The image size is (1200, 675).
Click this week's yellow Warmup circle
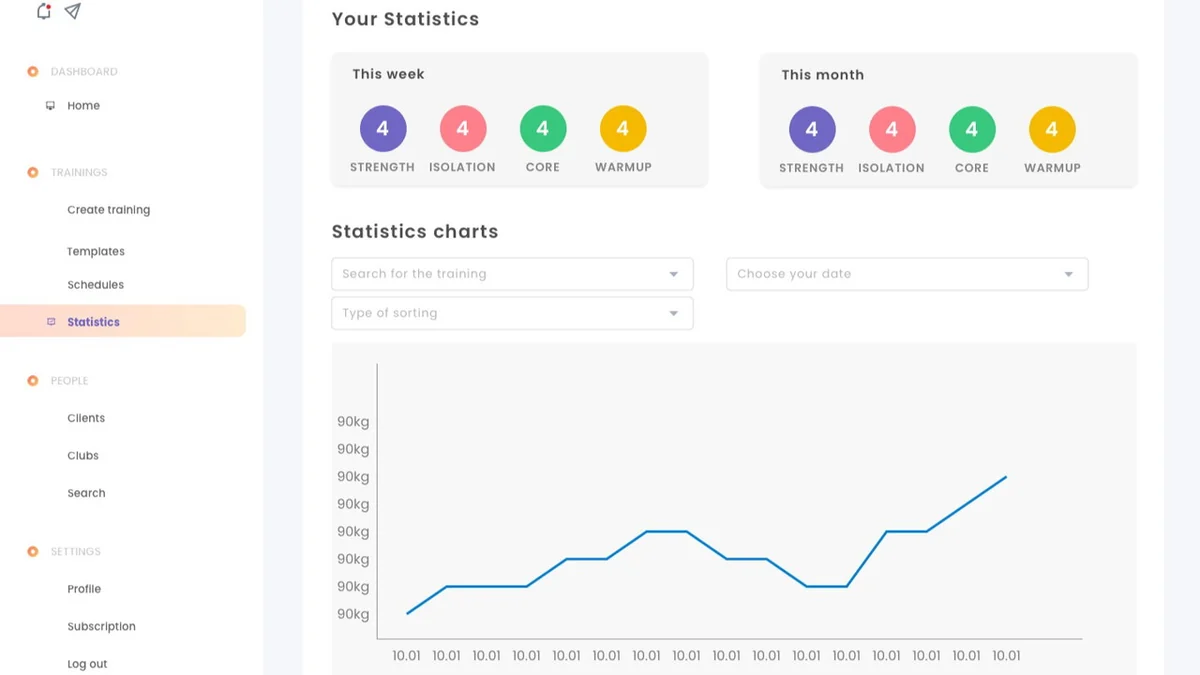tap(623, 129)
